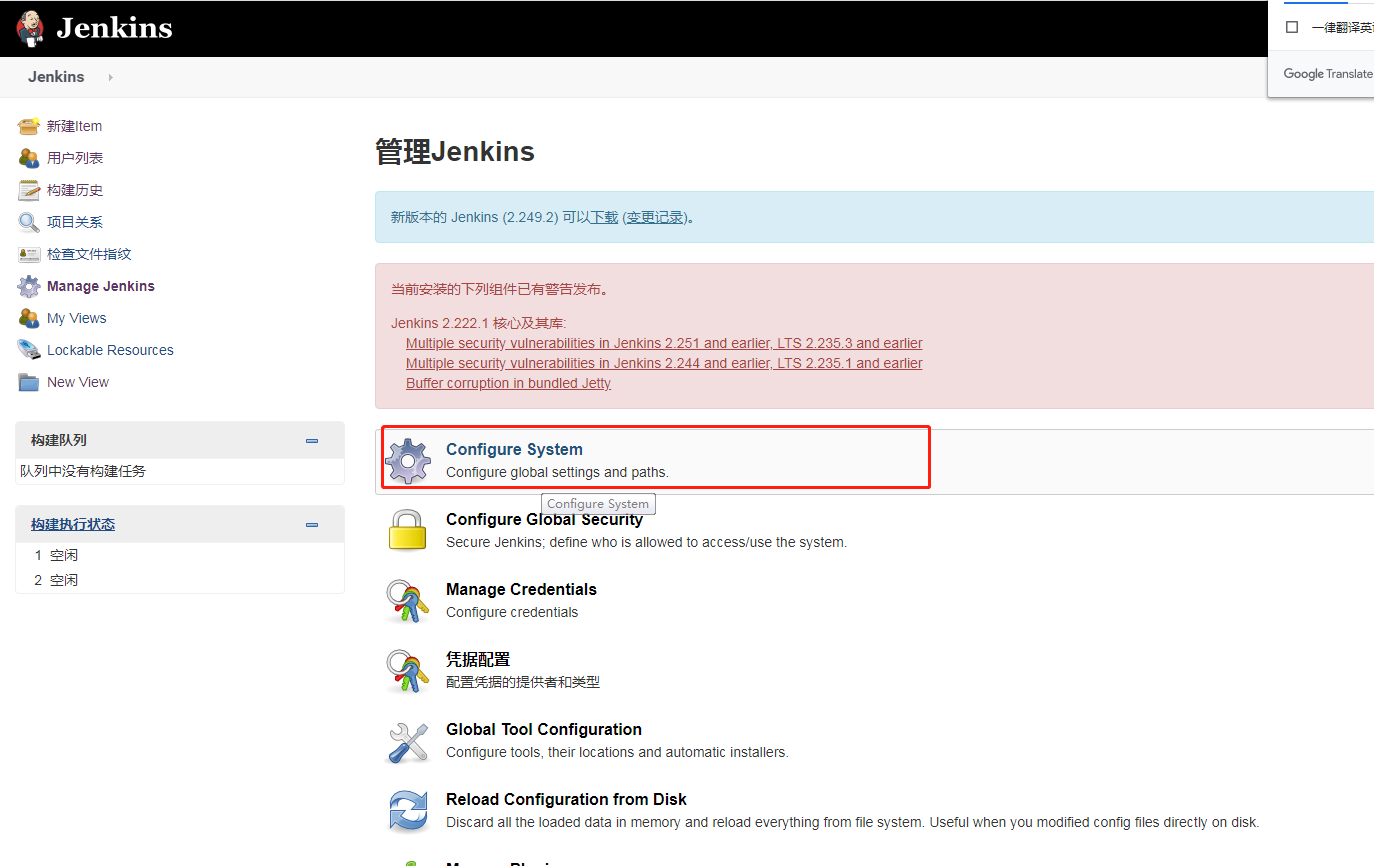Open the Jenkins breadcrumb link
1374x866 pixels.
click(x=56, y=77)
